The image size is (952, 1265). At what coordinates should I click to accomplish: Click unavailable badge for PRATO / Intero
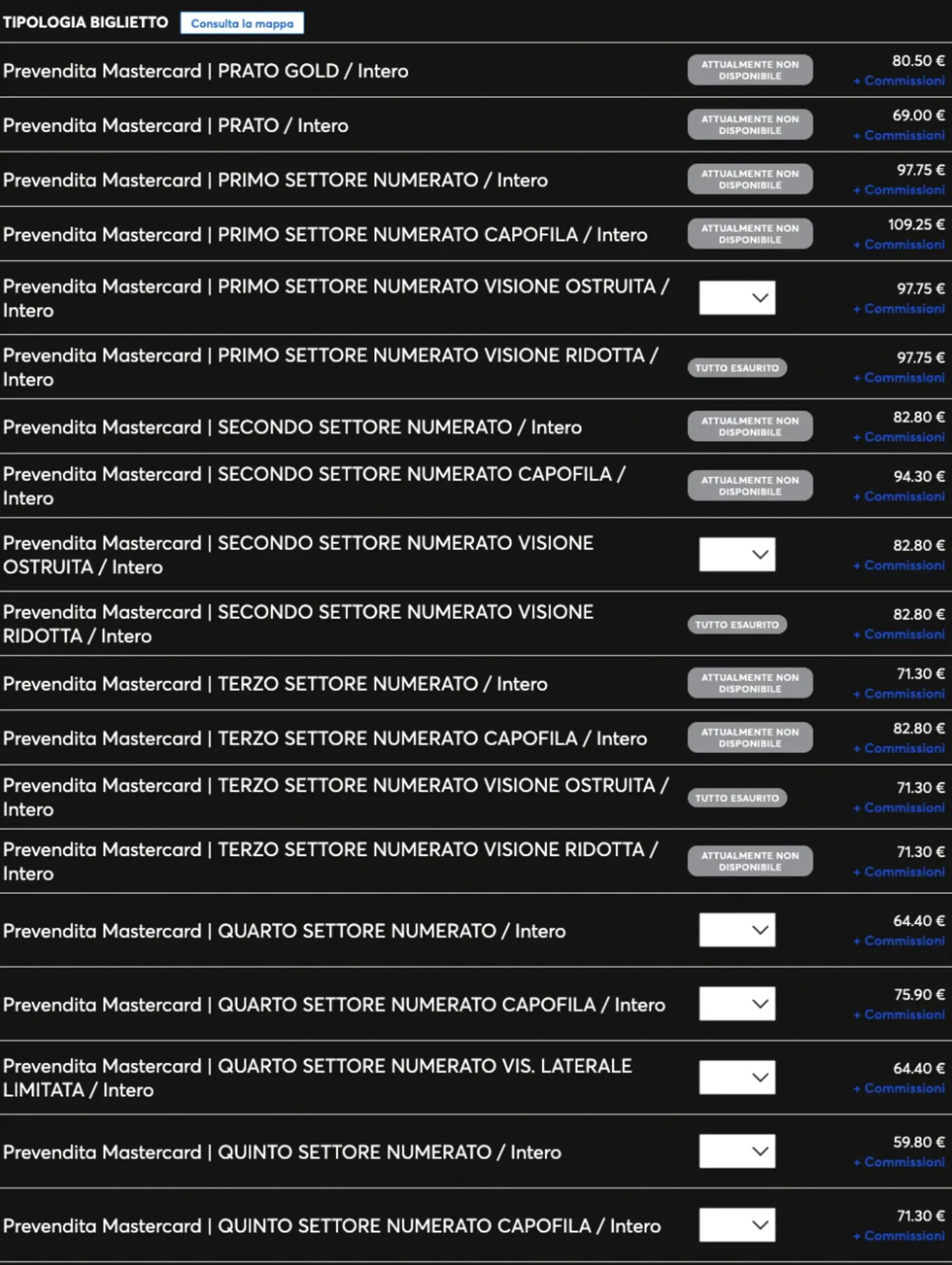750,125
